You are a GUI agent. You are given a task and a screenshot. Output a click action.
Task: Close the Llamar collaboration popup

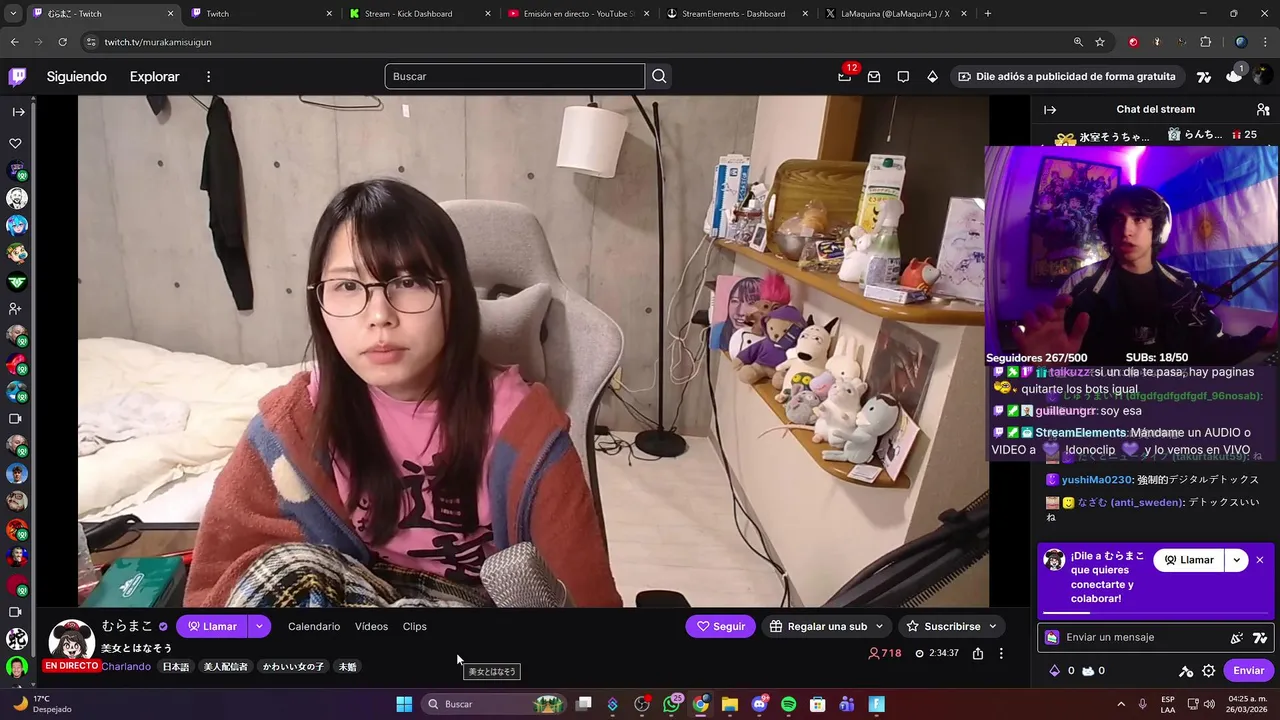[1260, 560]
